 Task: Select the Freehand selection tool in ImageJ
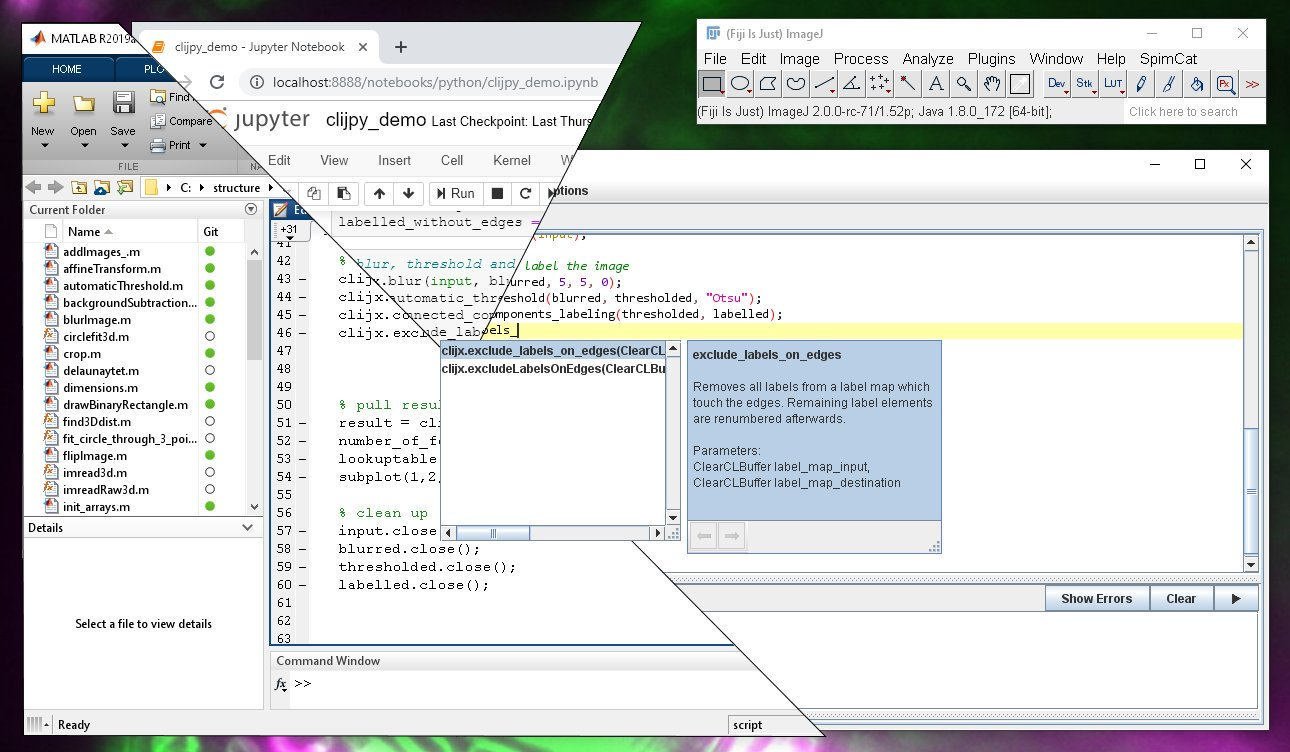click(796, 84)
